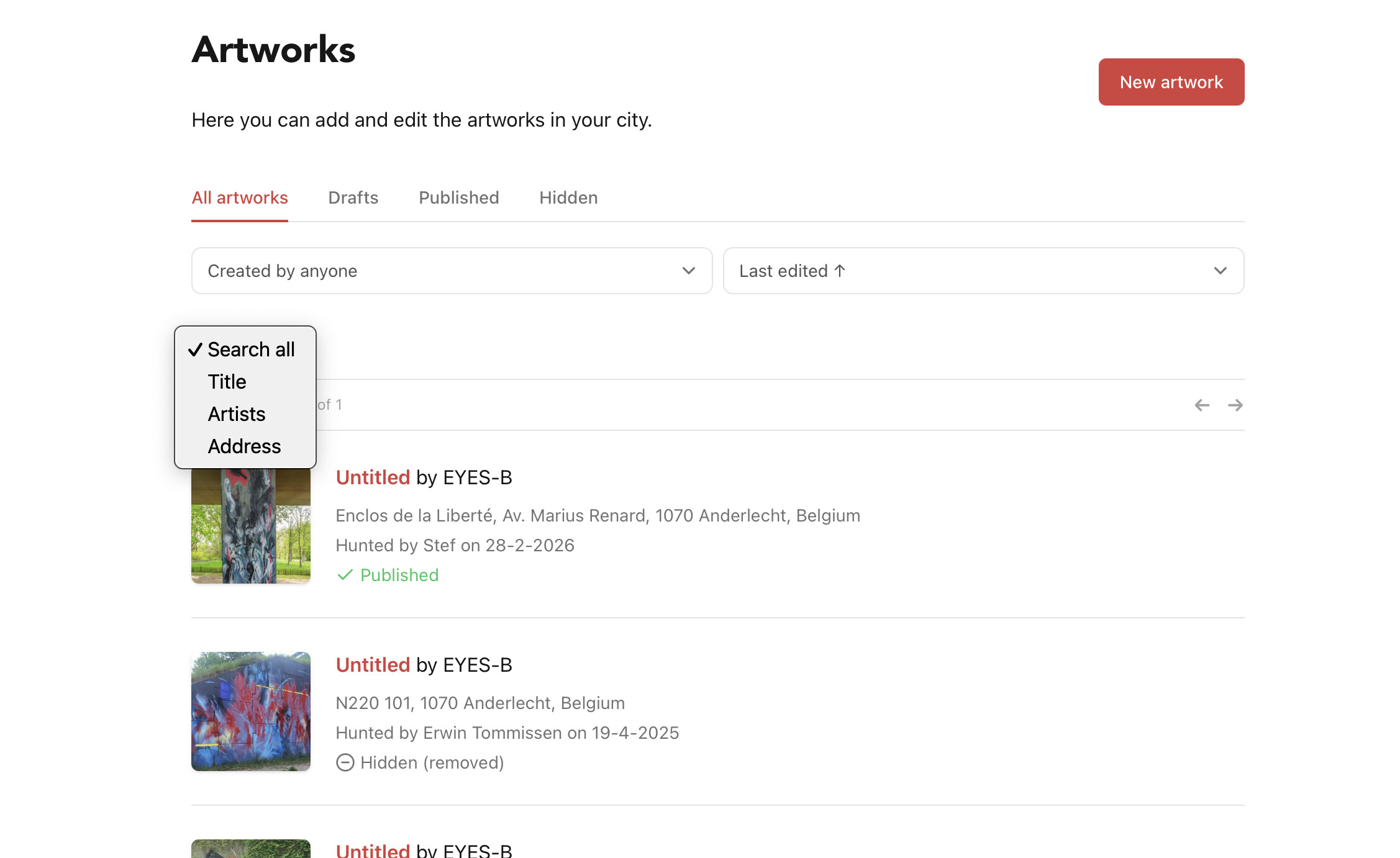Click the chevron in Created by anyone
This screenshot has width=1400, height=858.
[x=688, y=271]
